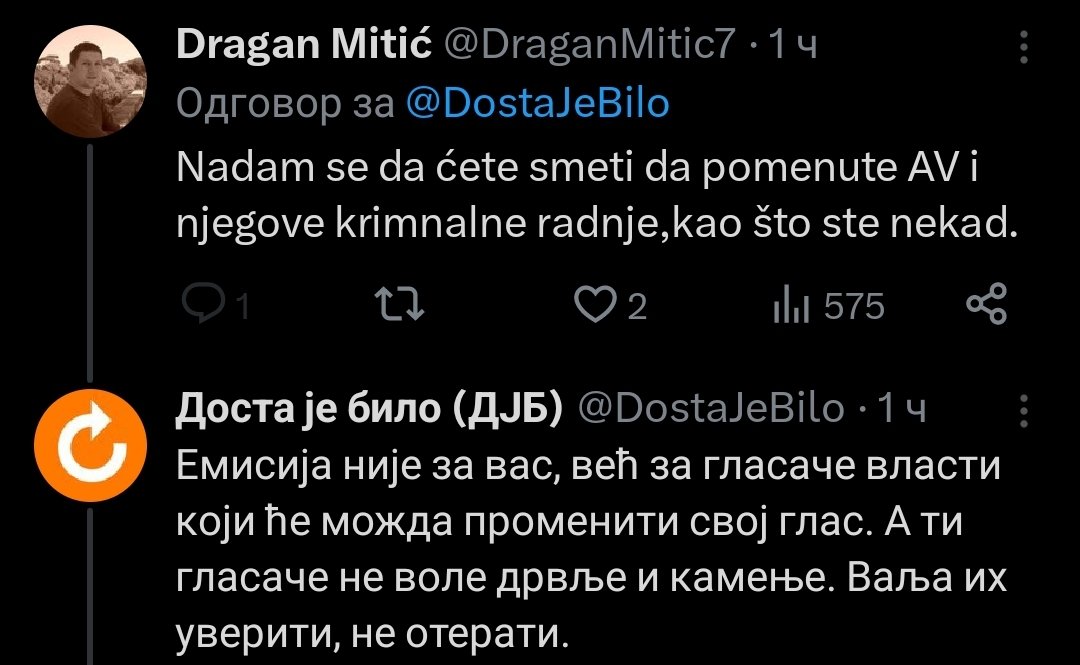Image resolution: width=1080 pixels, height=665 pixels.
Task: Click the blue @DostaJeBilo mention link
Action: click(537, 101)
